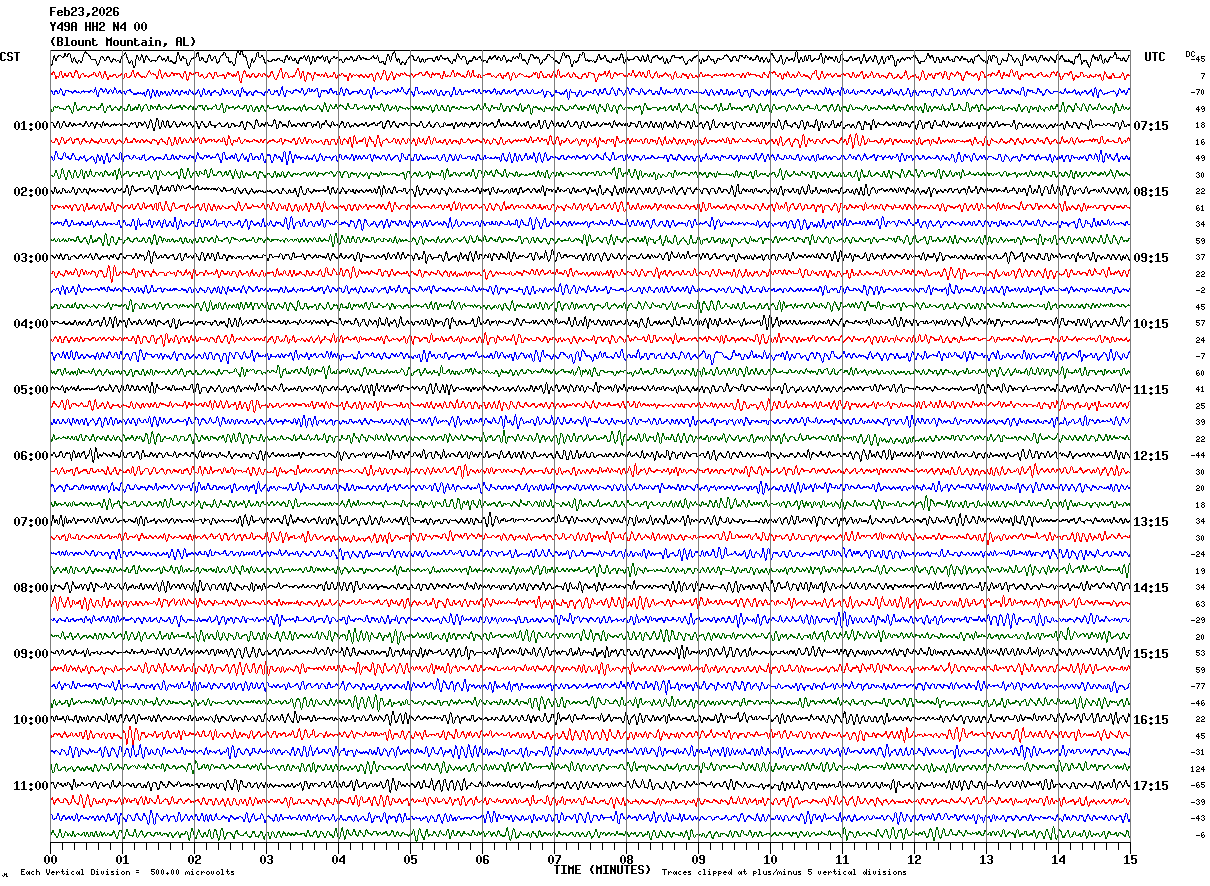Click the '15:15' UTC time label
The width and height of the screenshot is (1210, 886).
1151,654
